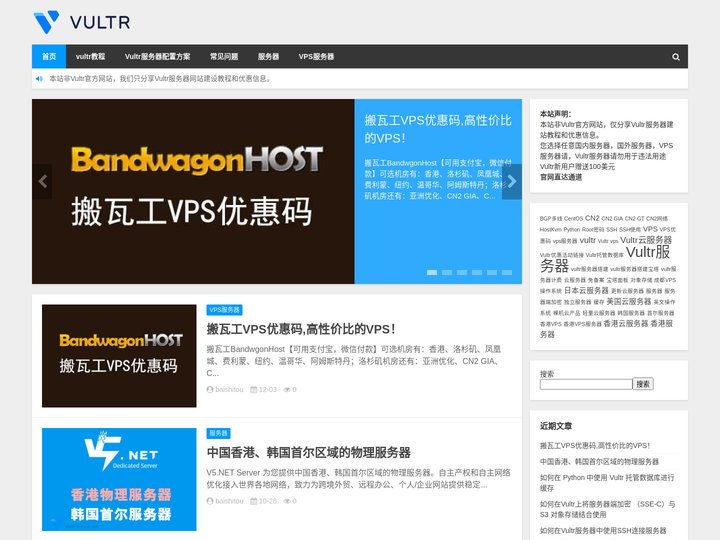Select the first slider indicator dot

point(432,272)
